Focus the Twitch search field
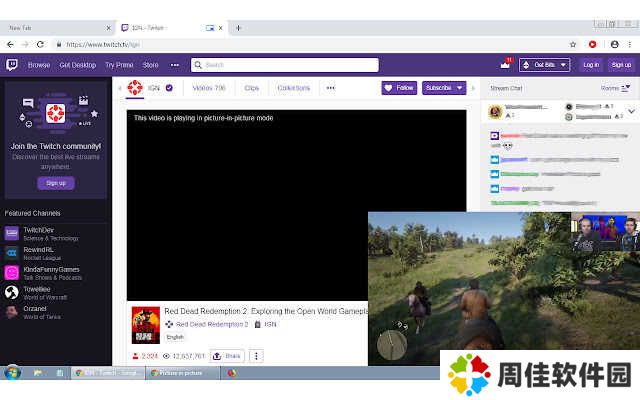This screenshot has height=400, width=640. pos(285,65)
